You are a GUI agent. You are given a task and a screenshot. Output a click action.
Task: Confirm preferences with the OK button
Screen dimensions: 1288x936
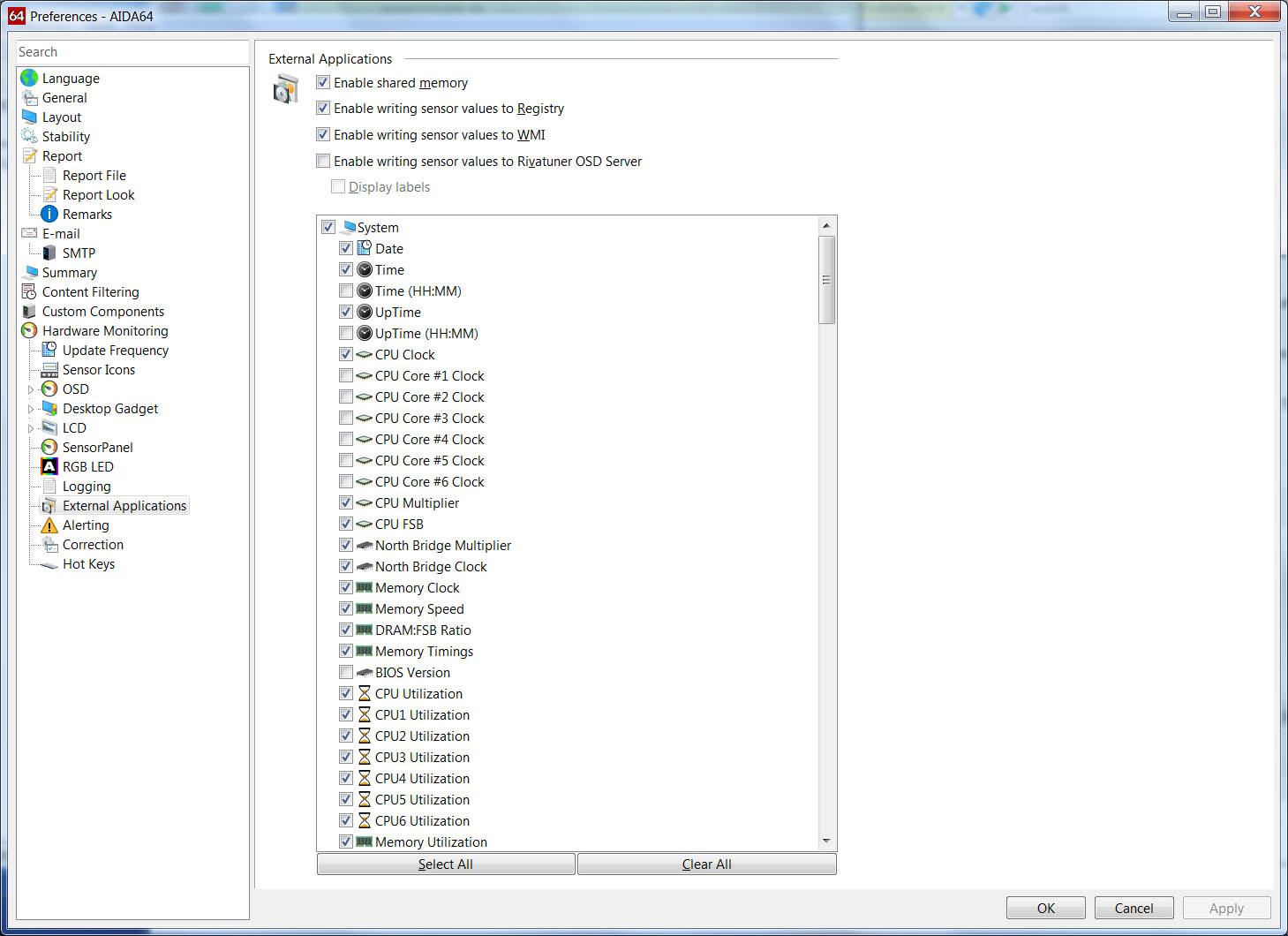pos(1046,908)
